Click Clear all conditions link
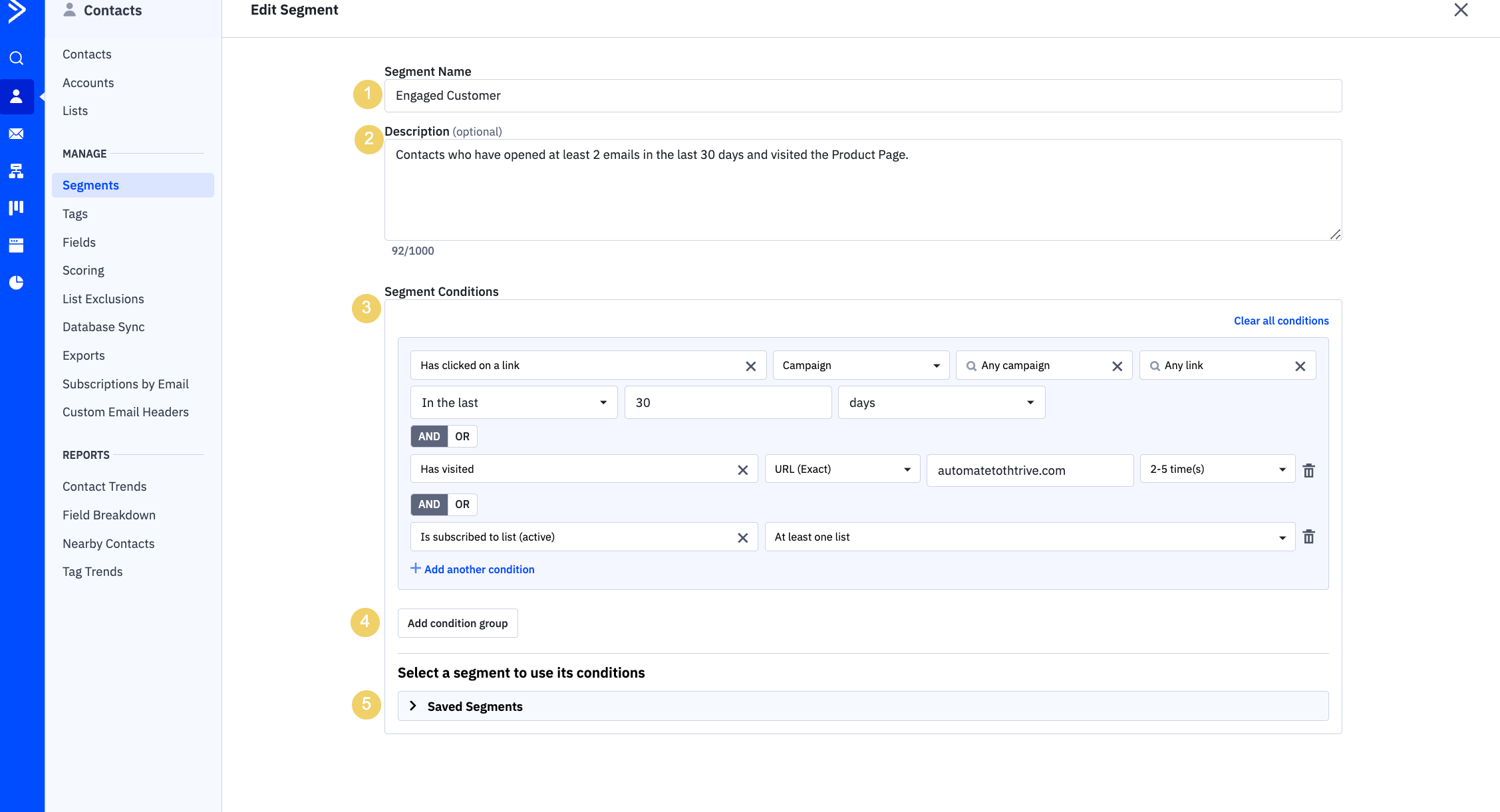Screen dimensions: 1500x812 point(1280,321)
